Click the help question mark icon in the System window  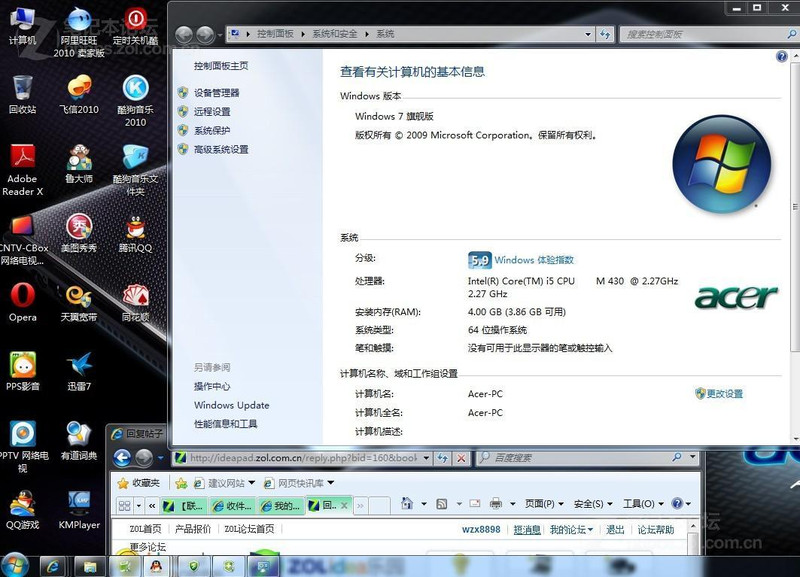point(782,57)
